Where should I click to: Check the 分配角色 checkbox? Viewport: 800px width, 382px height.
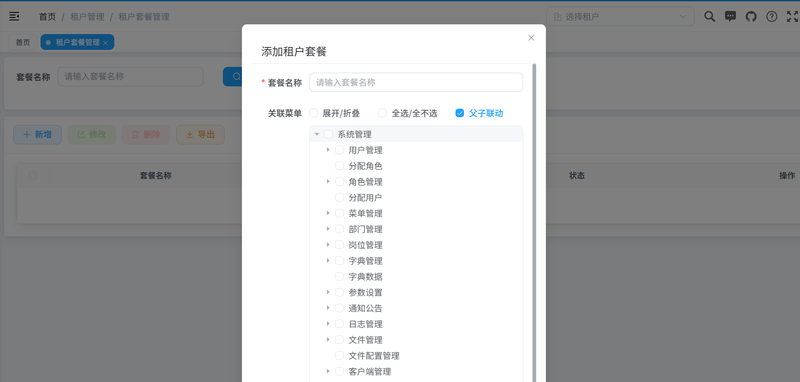pyautogui.click(x=339, y=166)
